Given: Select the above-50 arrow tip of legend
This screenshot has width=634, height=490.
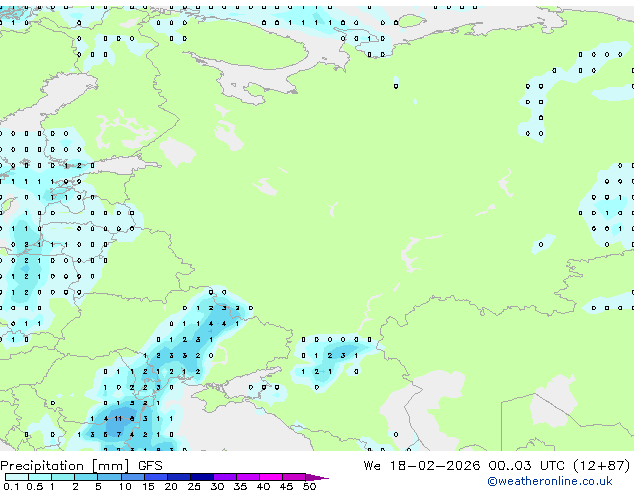Looking at the screenshot, I should pos(317,477).
